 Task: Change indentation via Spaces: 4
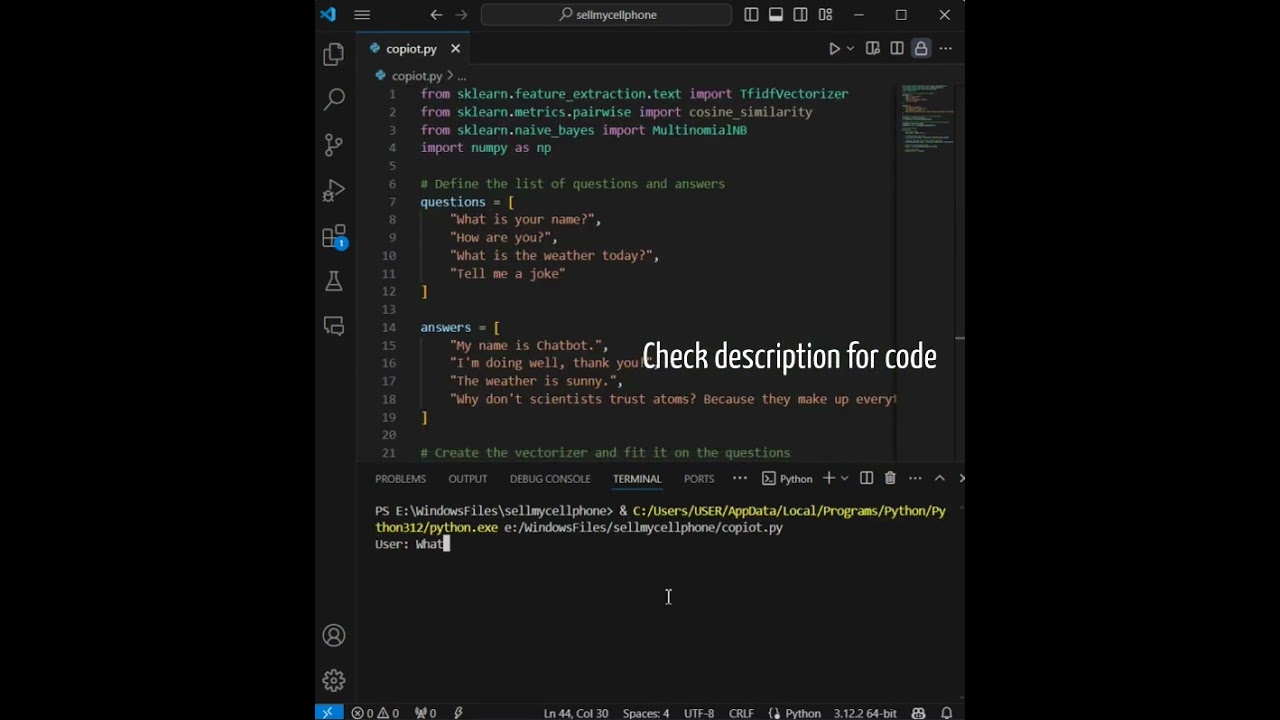coord(646,713)
